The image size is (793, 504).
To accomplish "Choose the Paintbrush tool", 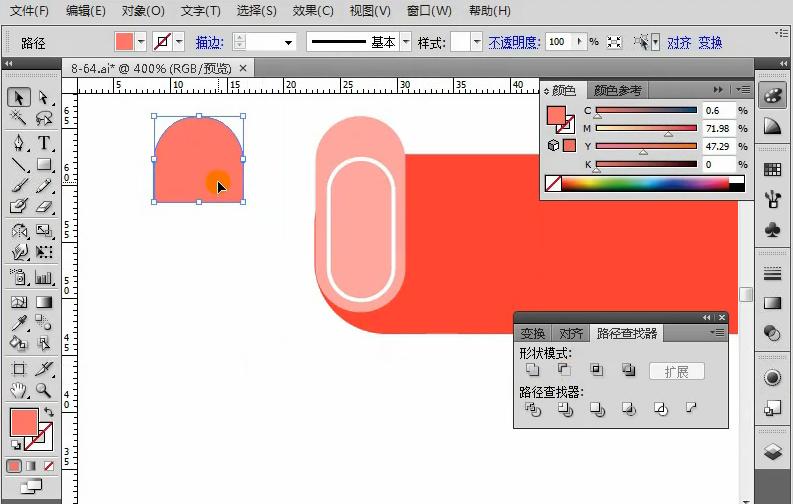I will pos(19,185).
